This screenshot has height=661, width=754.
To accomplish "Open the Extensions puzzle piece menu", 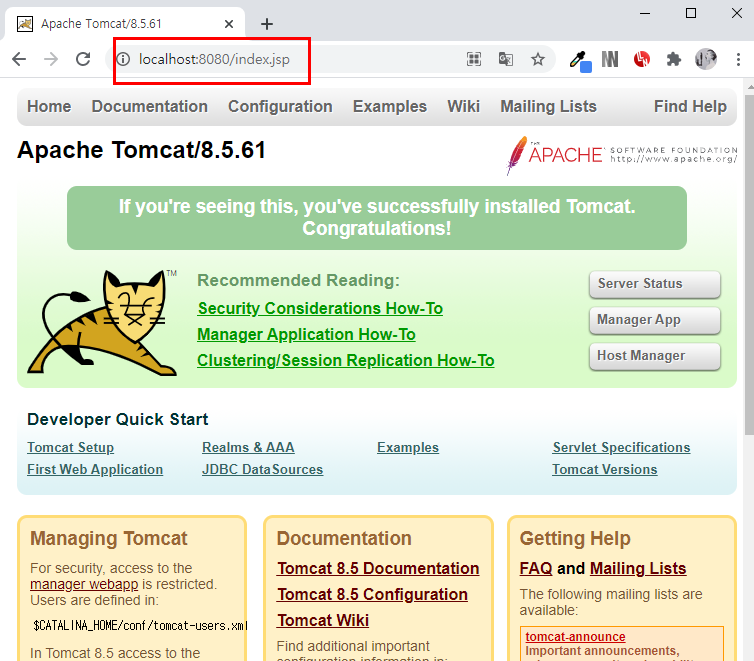I will point(674,59).
